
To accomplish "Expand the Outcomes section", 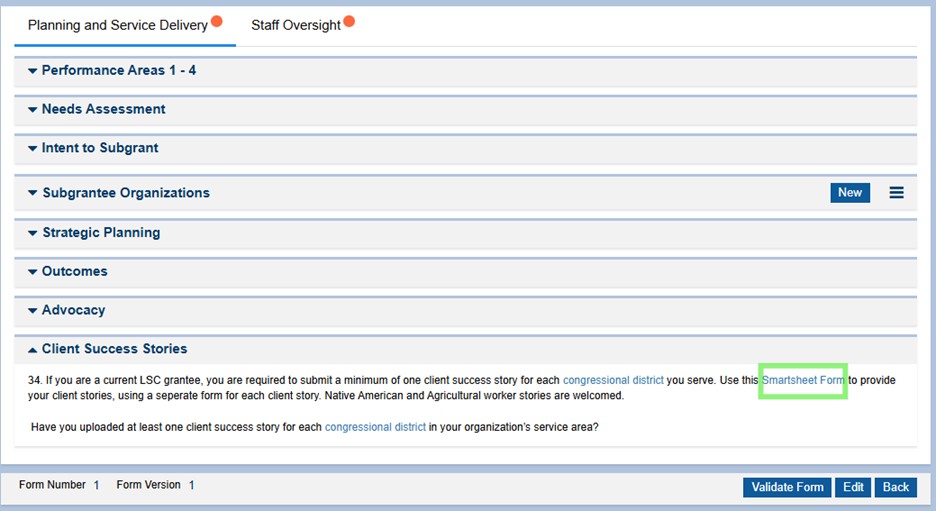I will pos(74,271).
